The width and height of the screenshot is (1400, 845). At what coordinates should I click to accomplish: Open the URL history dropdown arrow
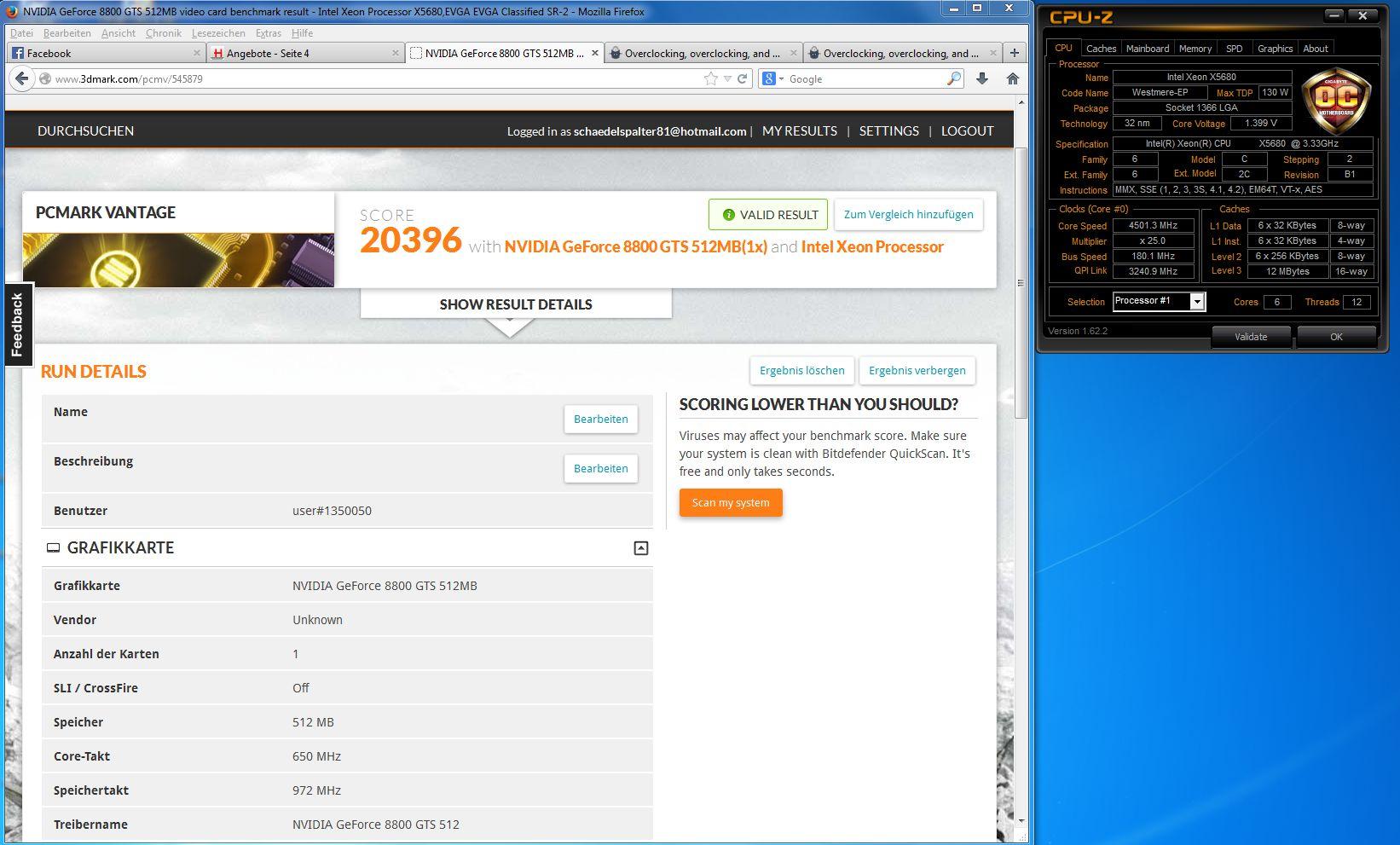point(727,78)
